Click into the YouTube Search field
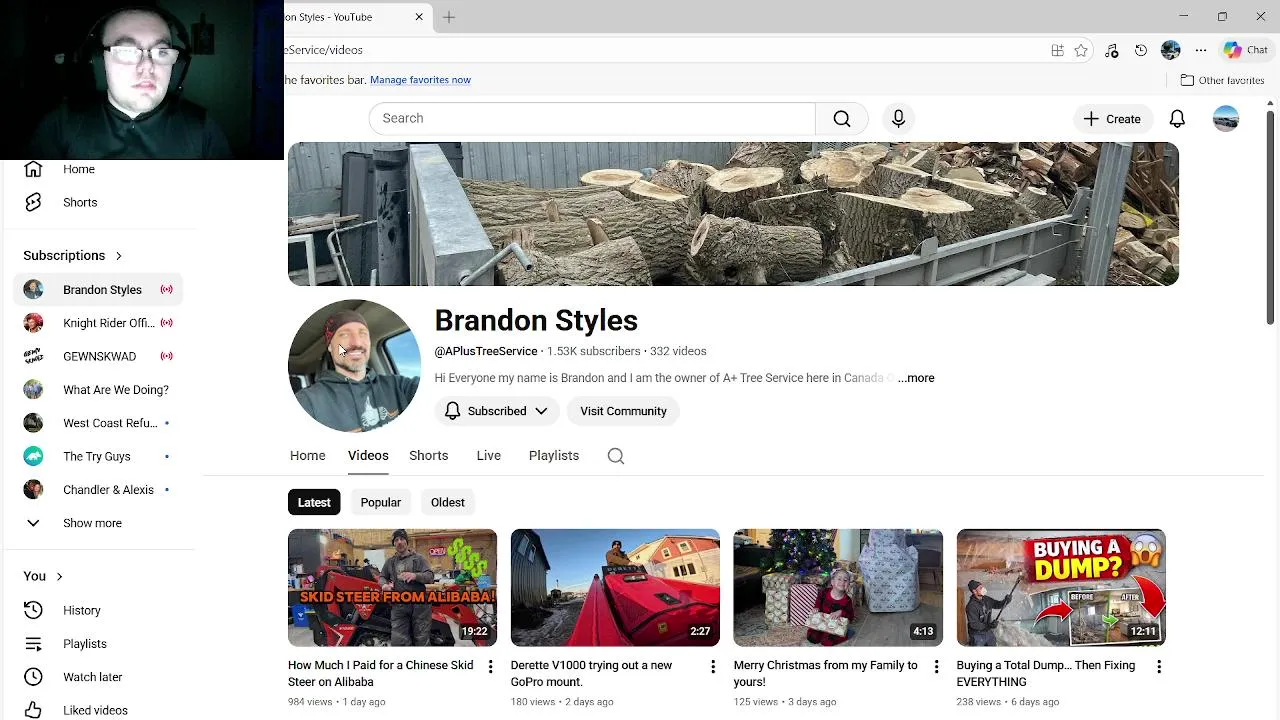1280x720 pixels. 592,118
